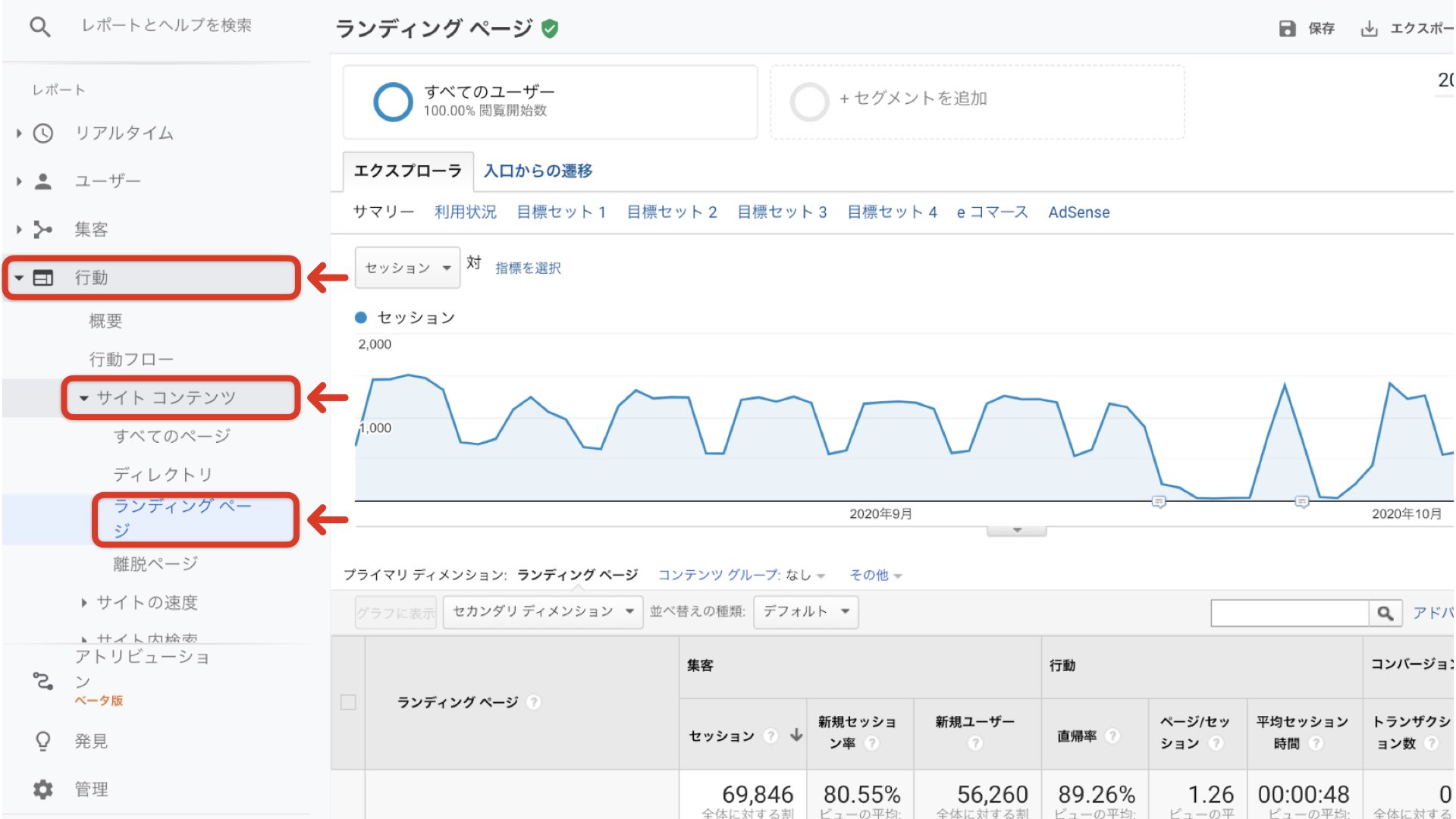1456x819 pixels.
Task: Click the レポートとヘルプを検索 search field
Action: coord(167,26)
